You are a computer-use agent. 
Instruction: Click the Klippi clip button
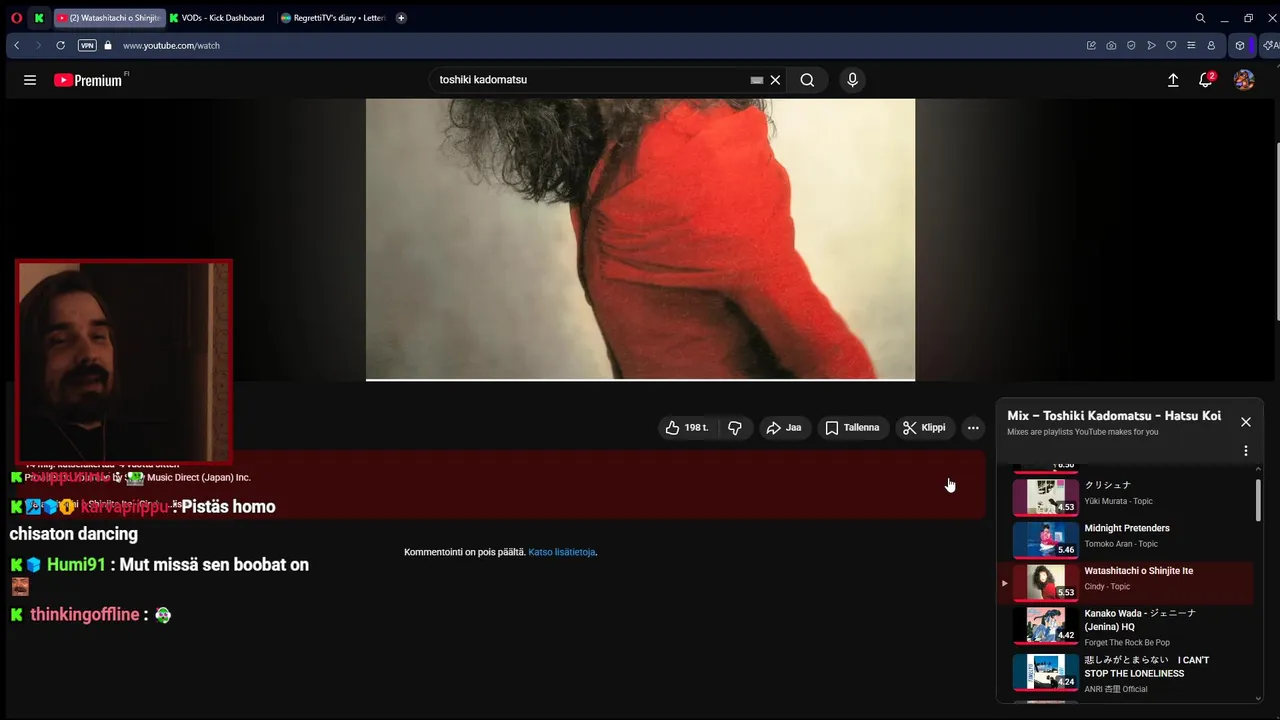(x=924, y=428)
